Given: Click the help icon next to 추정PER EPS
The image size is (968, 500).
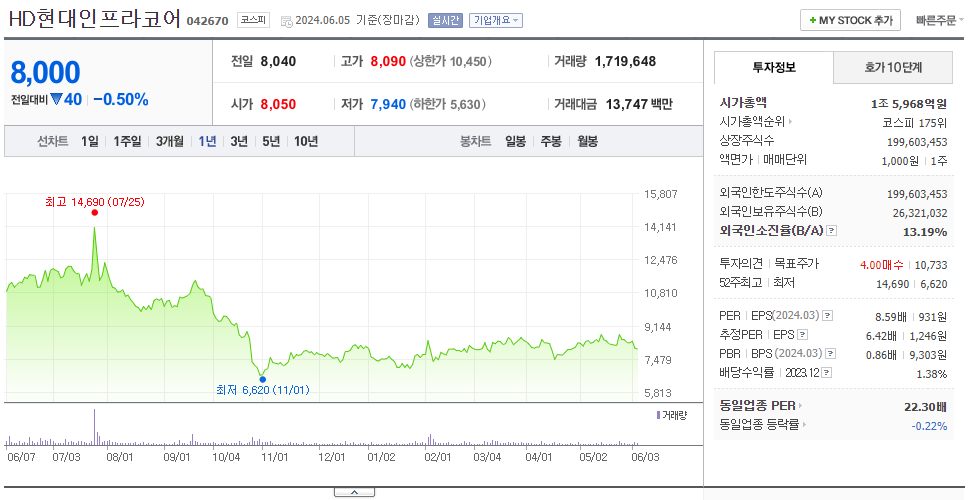Looking at the screenshot, I should (802, 335).
